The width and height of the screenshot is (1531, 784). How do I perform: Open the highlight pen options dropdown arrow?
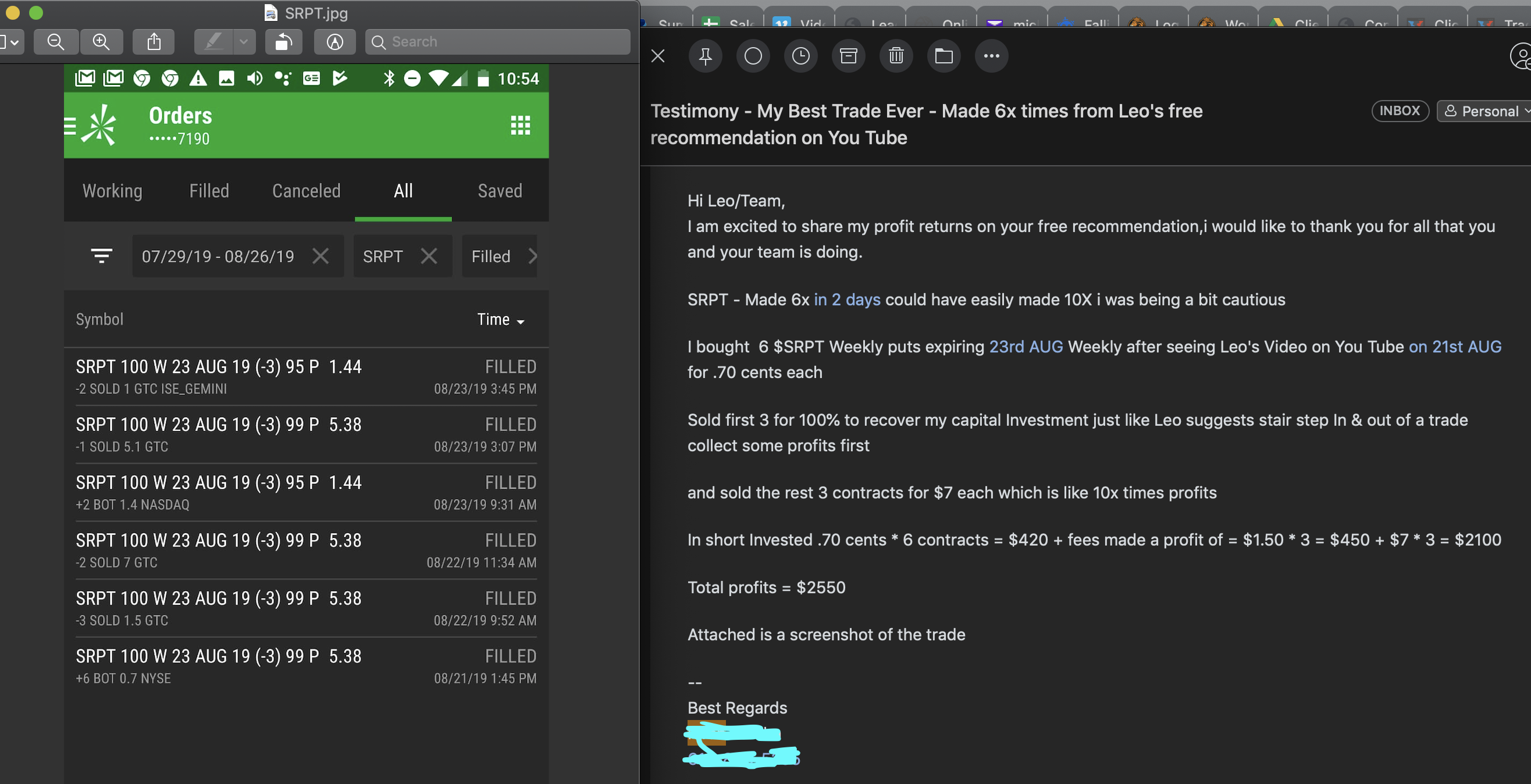244,42
